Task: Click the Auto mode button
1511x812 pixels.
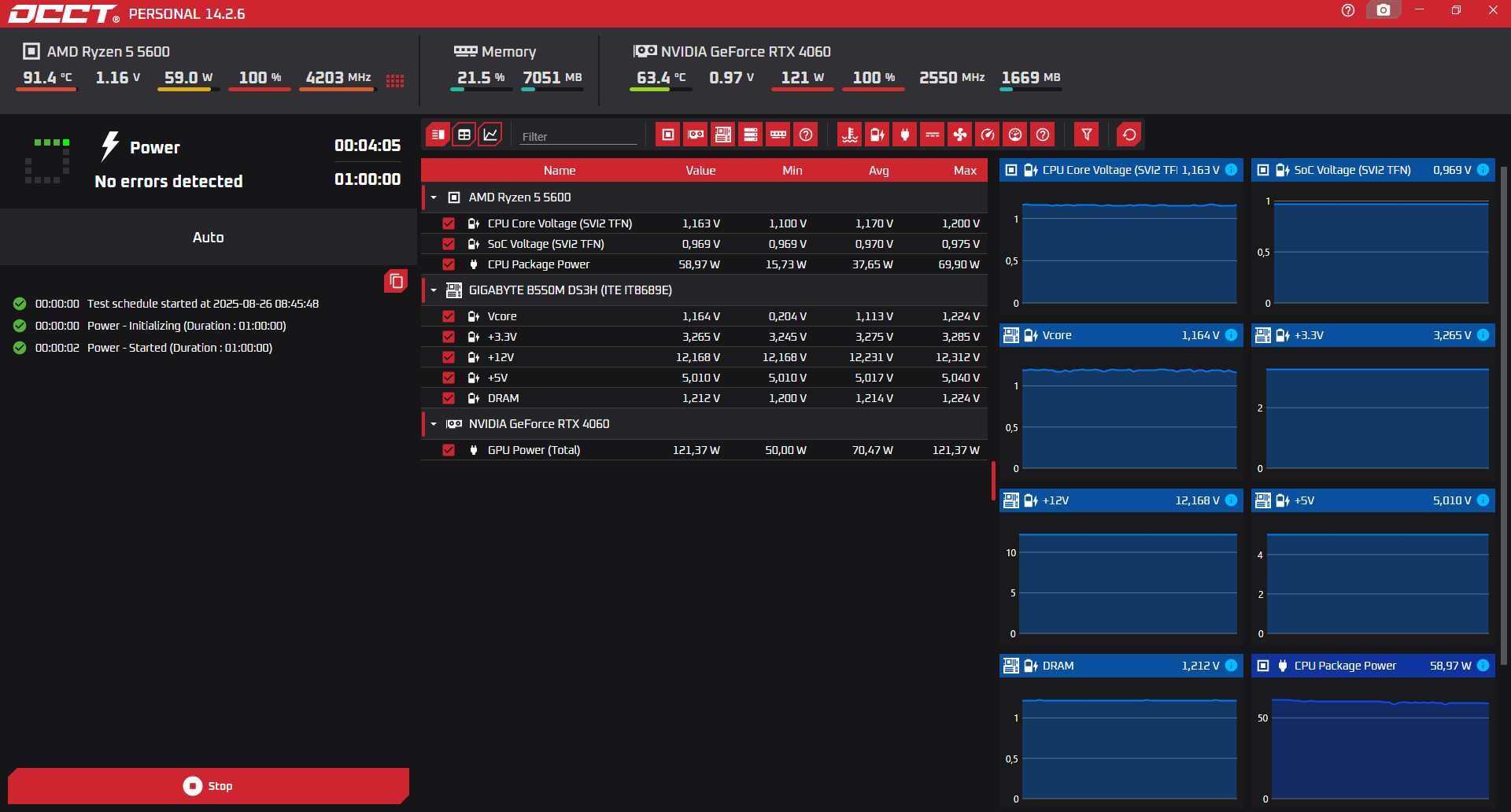Action: click(x=209, y=237)
